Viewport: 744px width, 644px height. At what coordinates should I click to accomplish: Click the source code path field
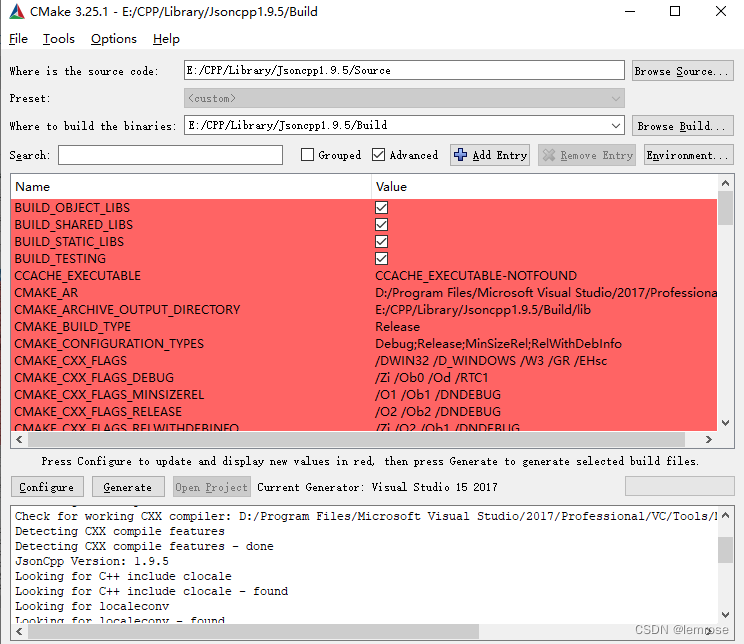[404, 70]
